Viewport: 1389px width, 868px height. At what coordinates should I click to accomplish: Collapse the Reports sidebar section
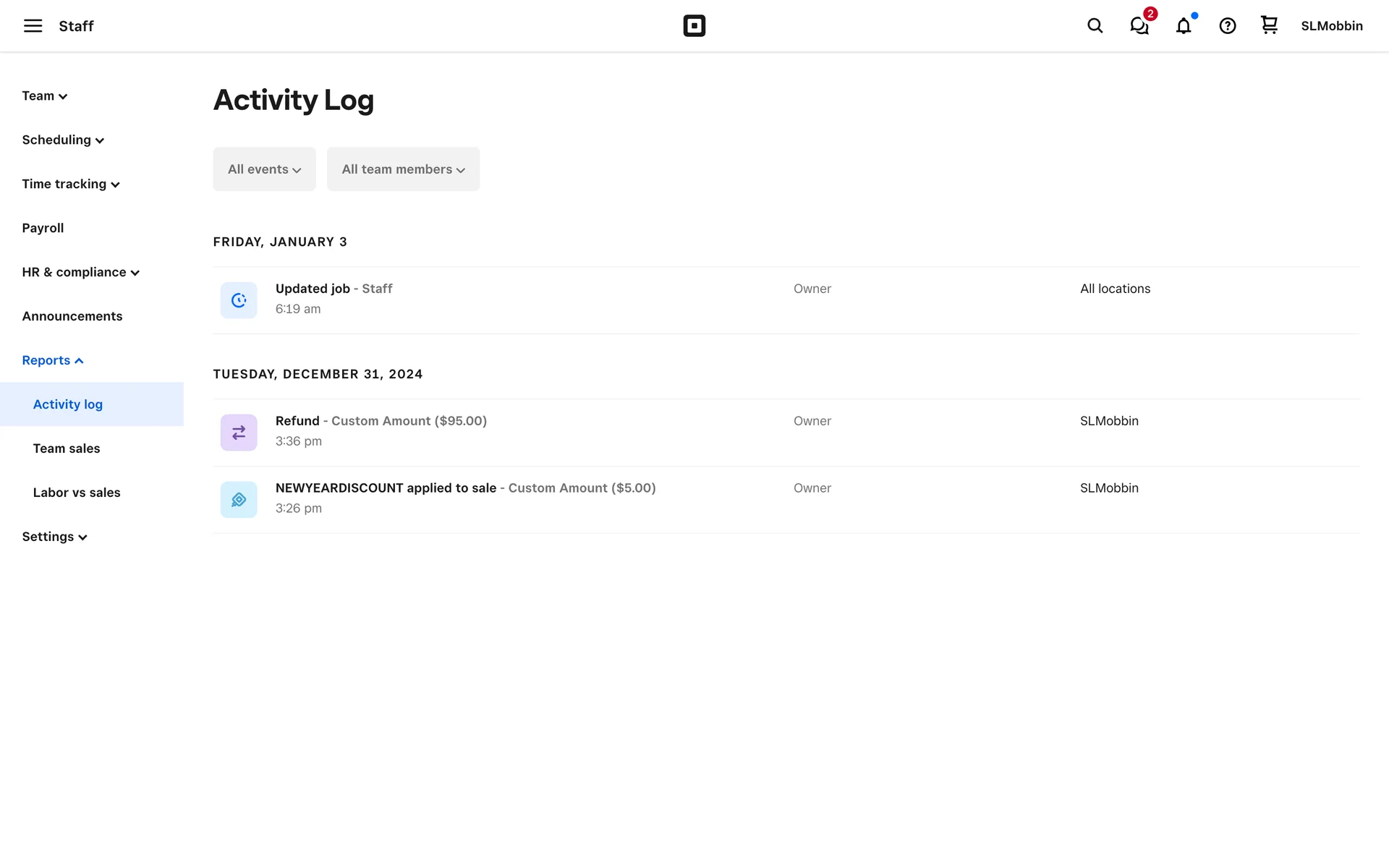tap(52, 360)
